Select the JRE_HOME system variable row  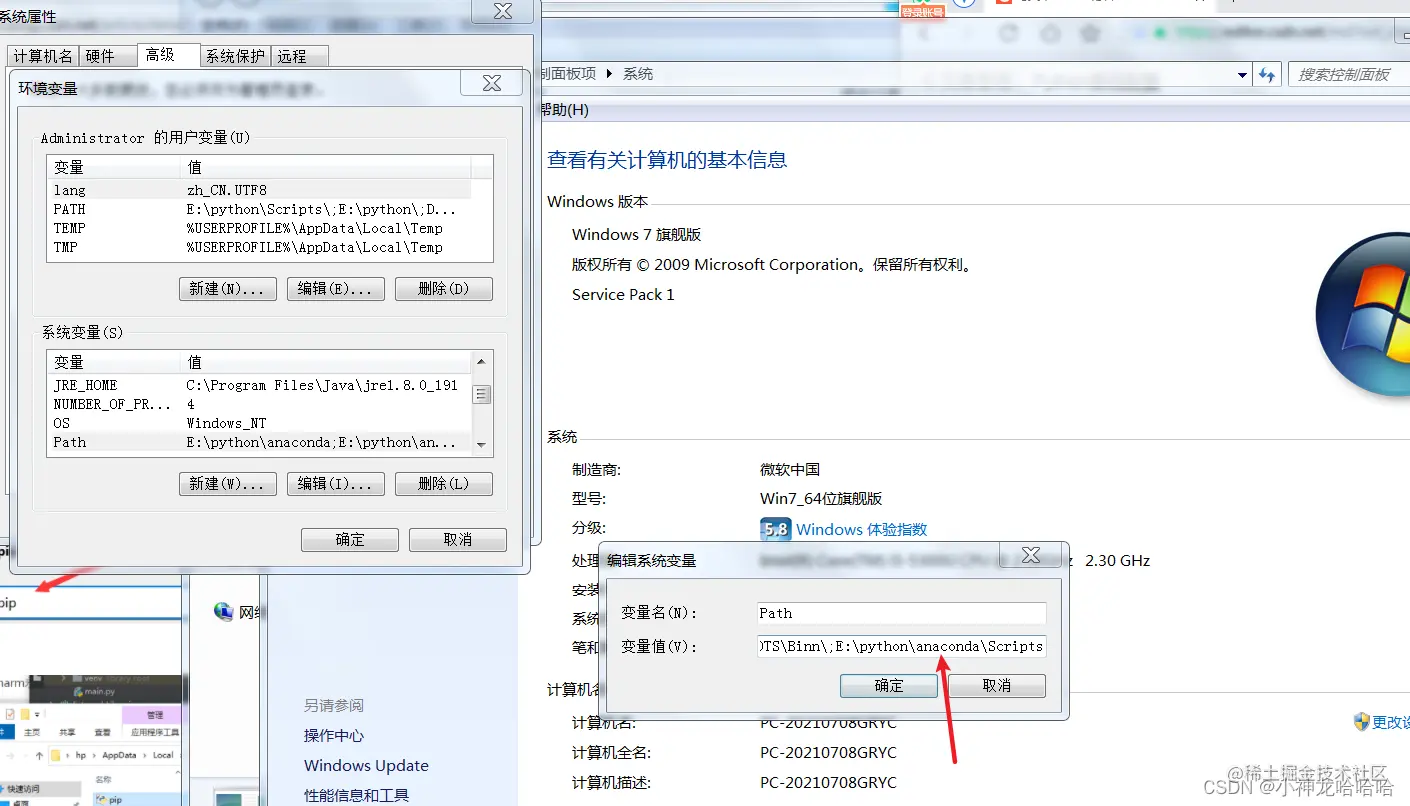click(260, 385)
